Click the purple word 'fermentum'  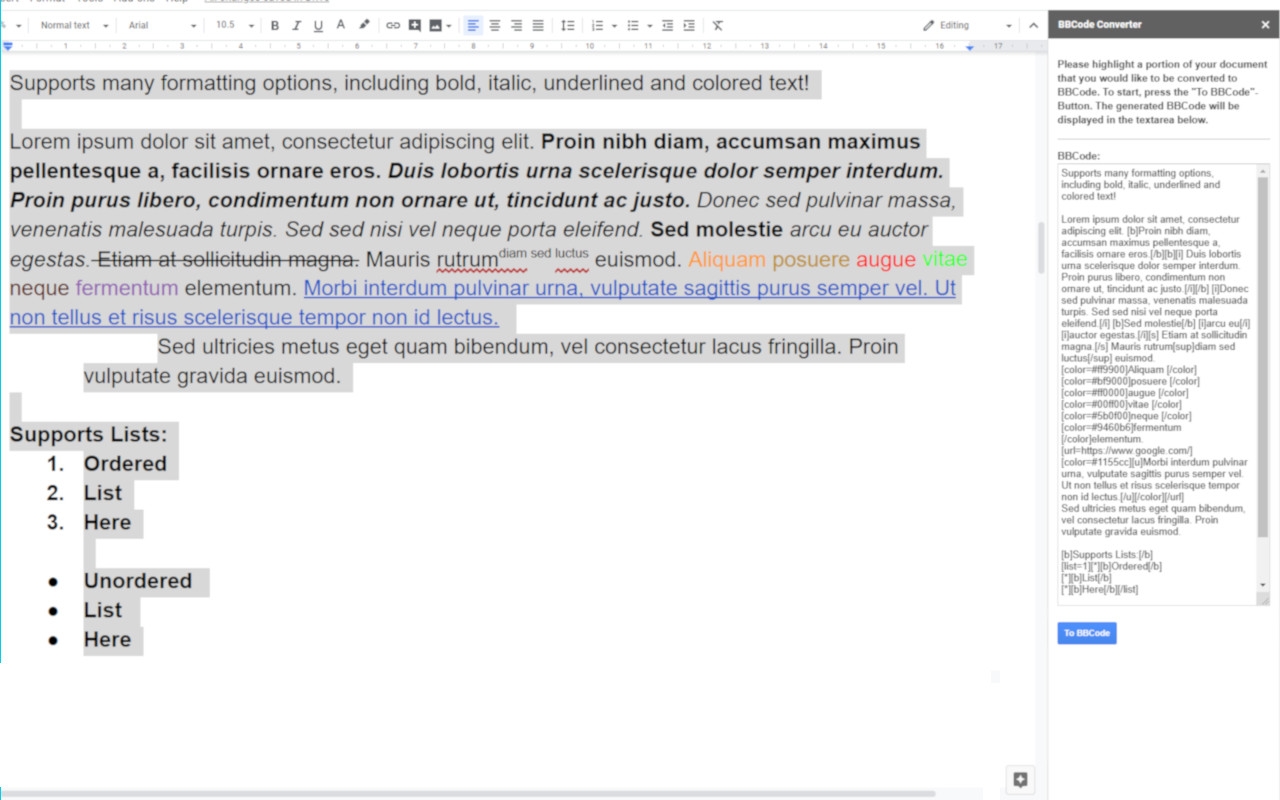click(x=127, y=289)
